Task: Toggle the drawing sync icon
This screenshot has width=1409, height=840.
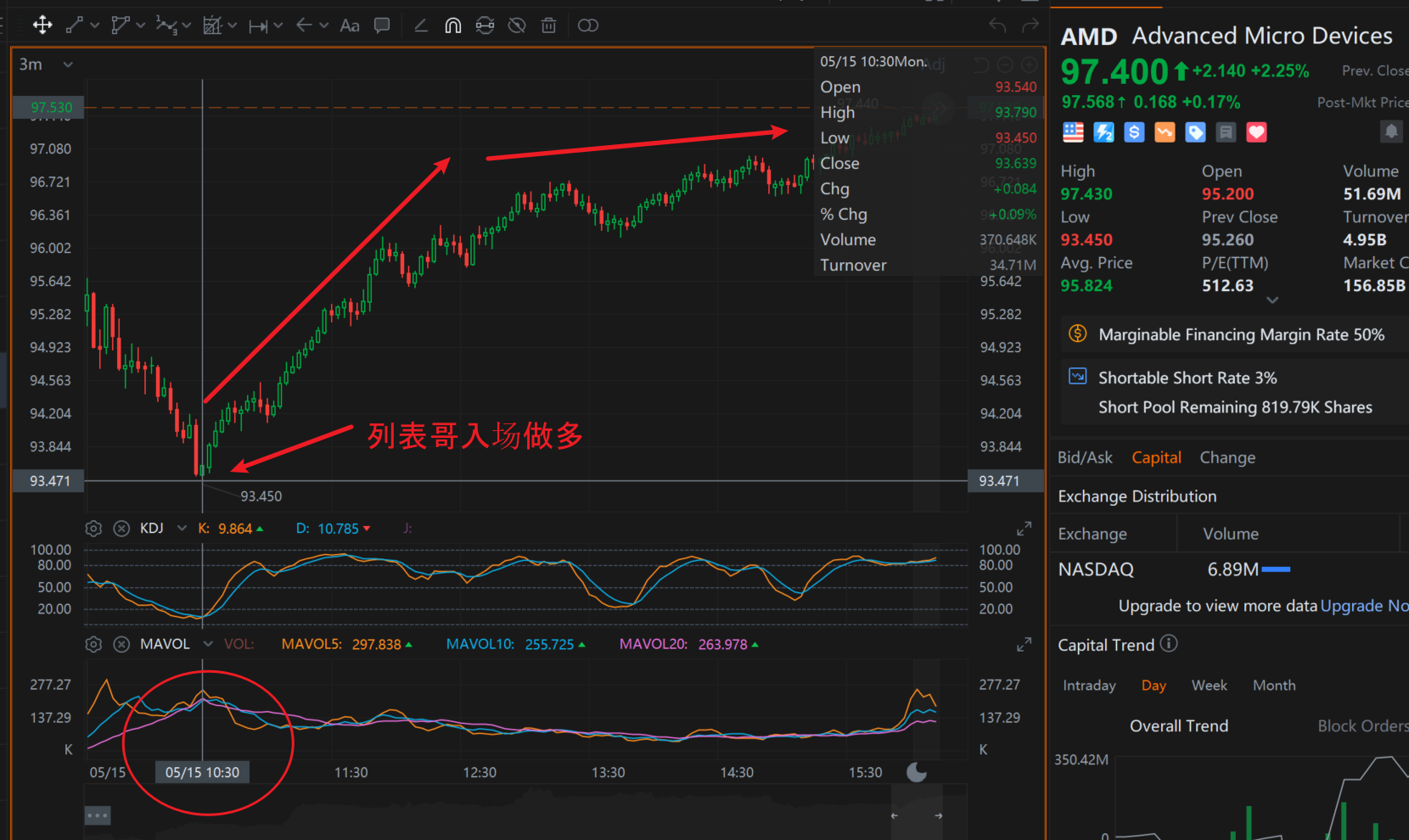Action: pos(485,25)
